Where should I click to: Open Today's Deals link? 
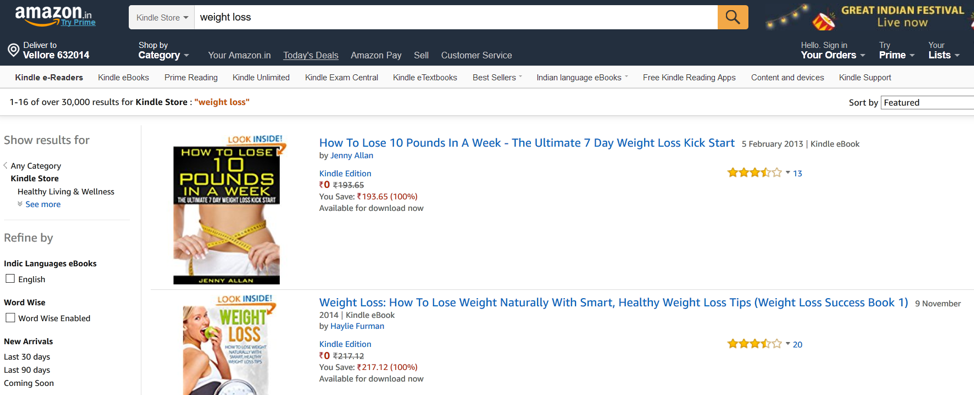[311, 55]
